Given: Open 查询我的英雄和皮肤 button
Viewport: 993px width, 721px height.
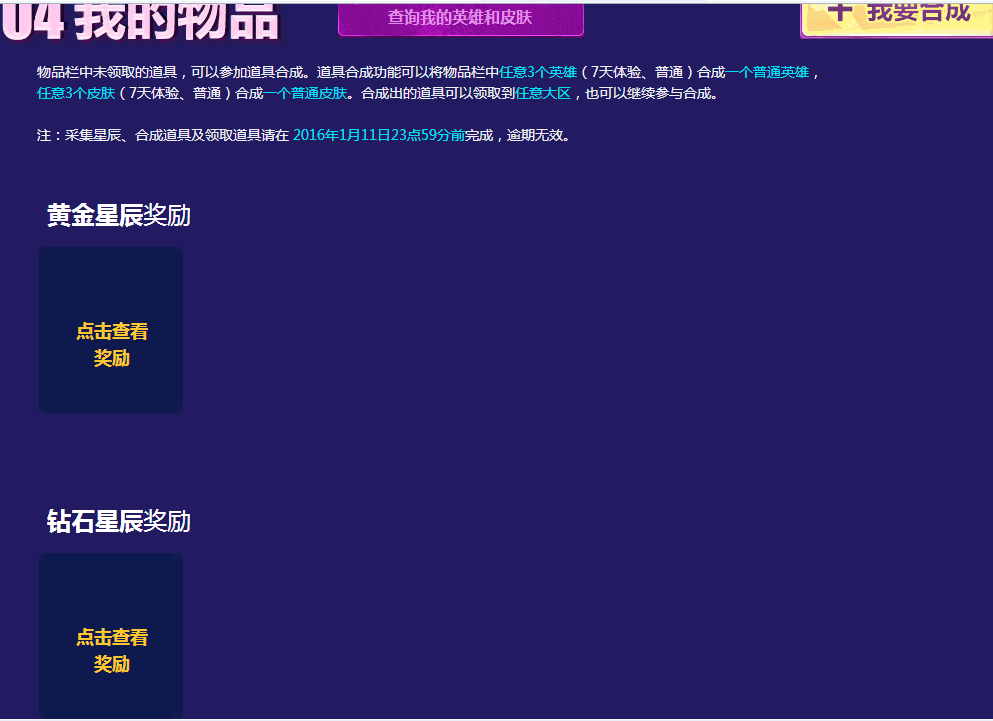Looking at the screenshot, I should point(460,19).
